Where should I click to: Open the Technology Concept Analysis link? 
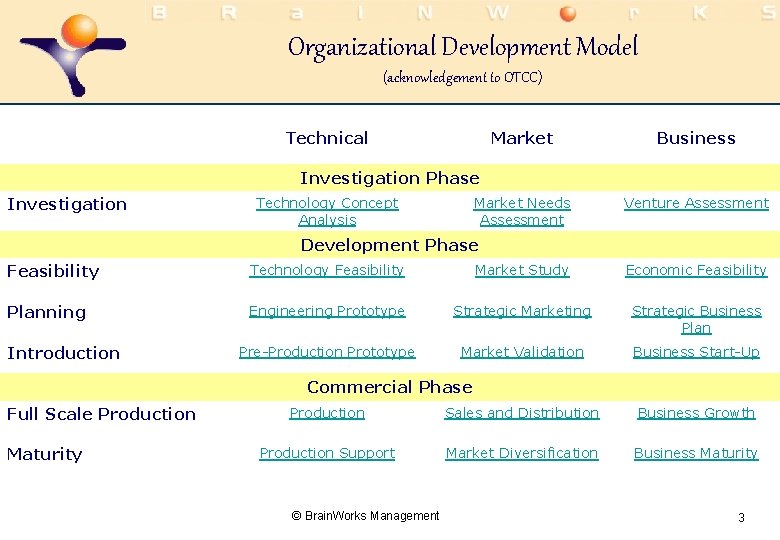(x=327, y=211)
